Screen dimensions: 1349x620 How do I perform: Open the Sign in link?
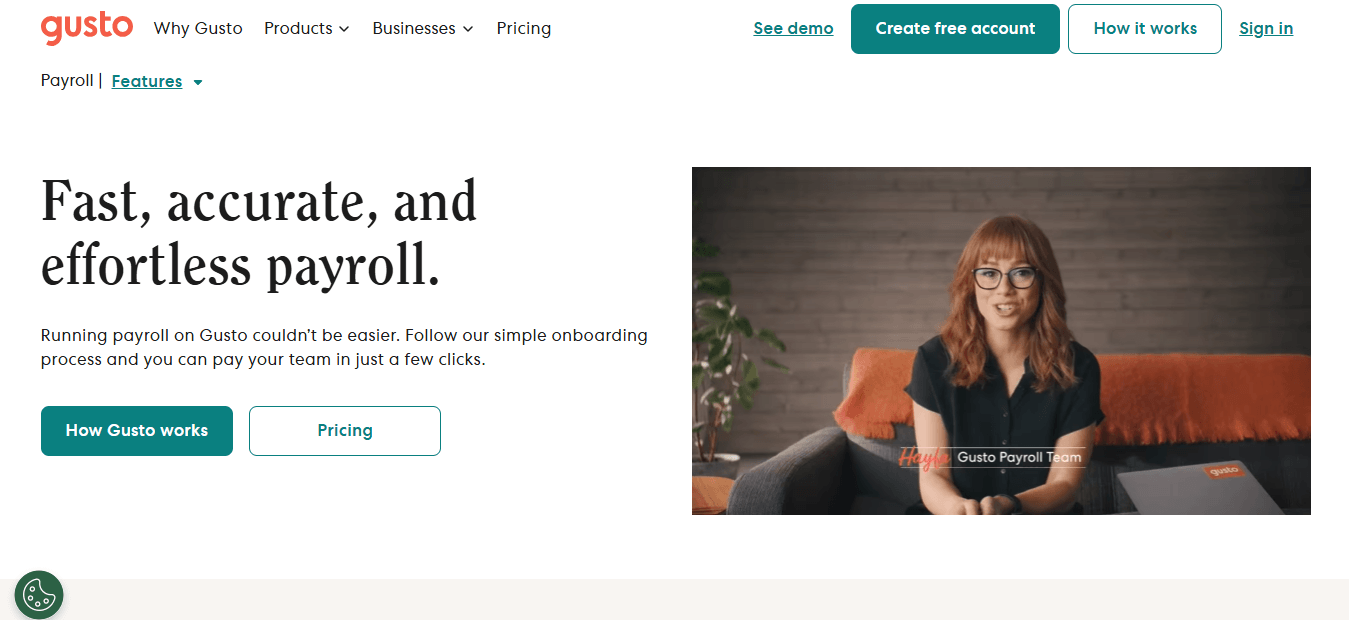(x=1266, y=28)
